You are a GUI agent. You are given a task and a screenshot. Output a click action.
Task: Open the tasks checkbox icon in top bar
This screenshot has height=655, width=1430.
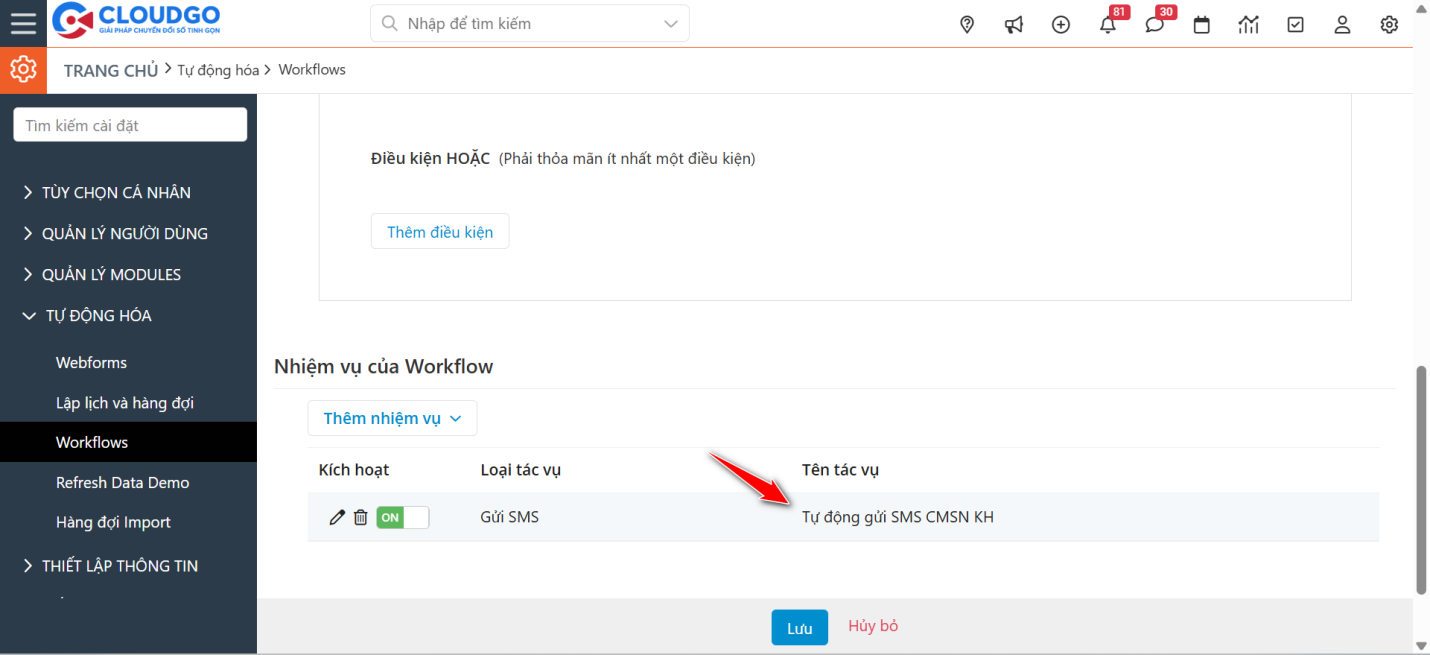(x=1295, y=24)
